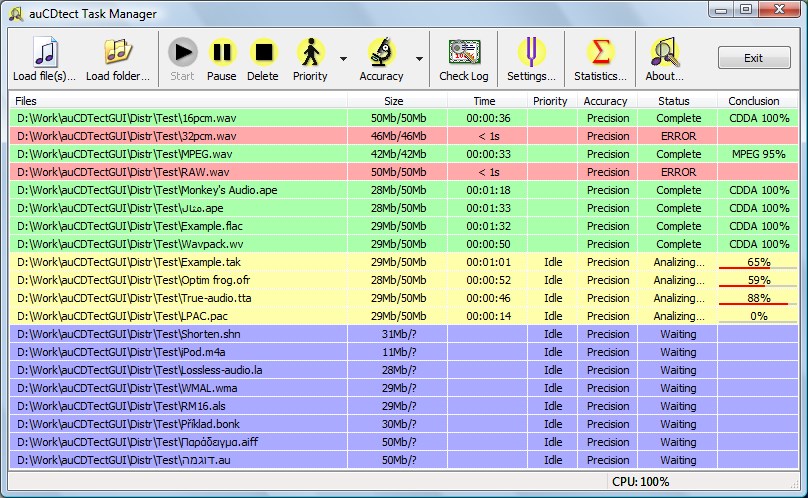Expand the Priority dropdown arrow
Viewport: 808px width, 498px height.
tap(343, 59)
